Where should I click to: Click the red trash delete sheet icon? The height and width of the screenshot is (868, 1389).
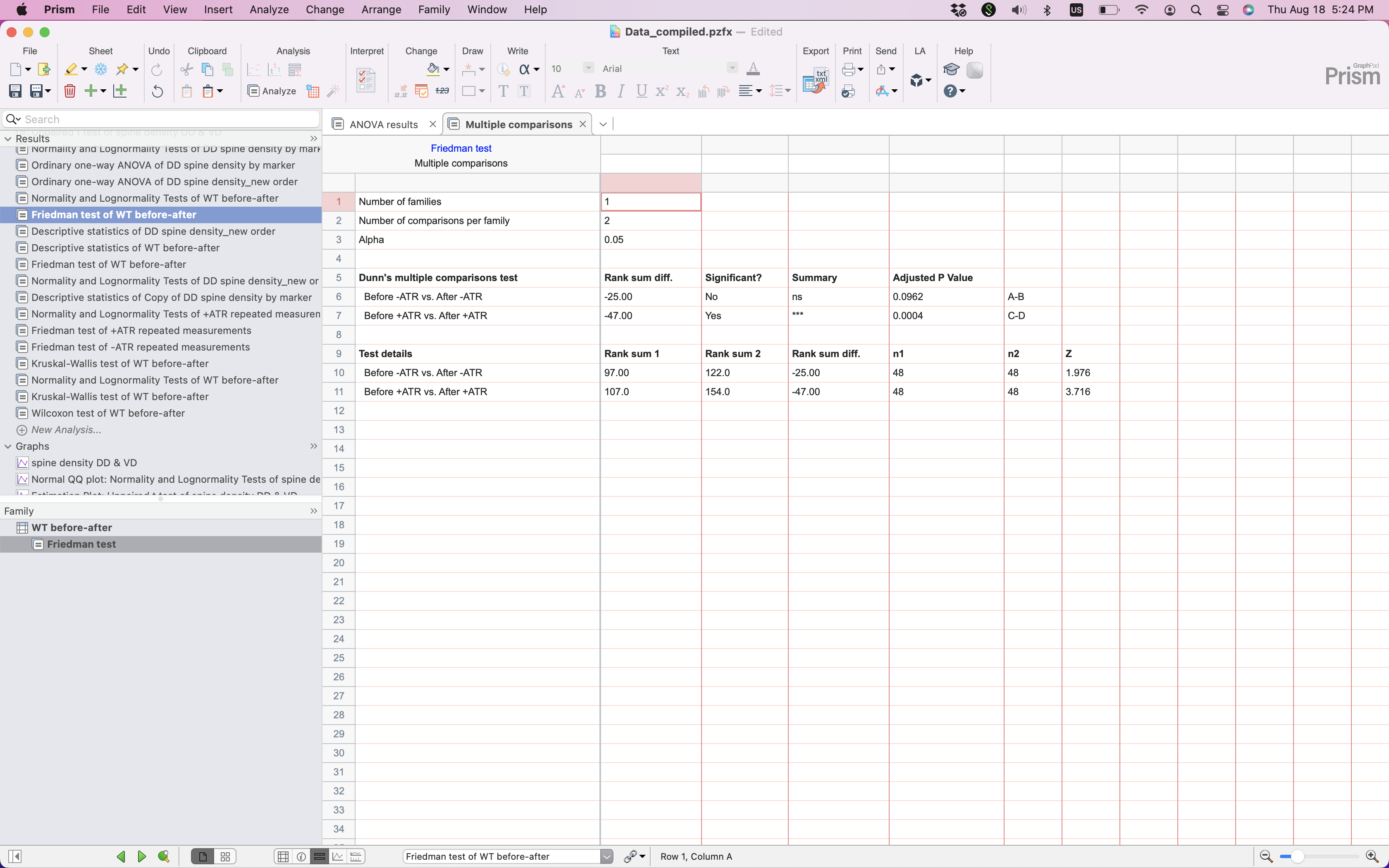coord(69,91)
